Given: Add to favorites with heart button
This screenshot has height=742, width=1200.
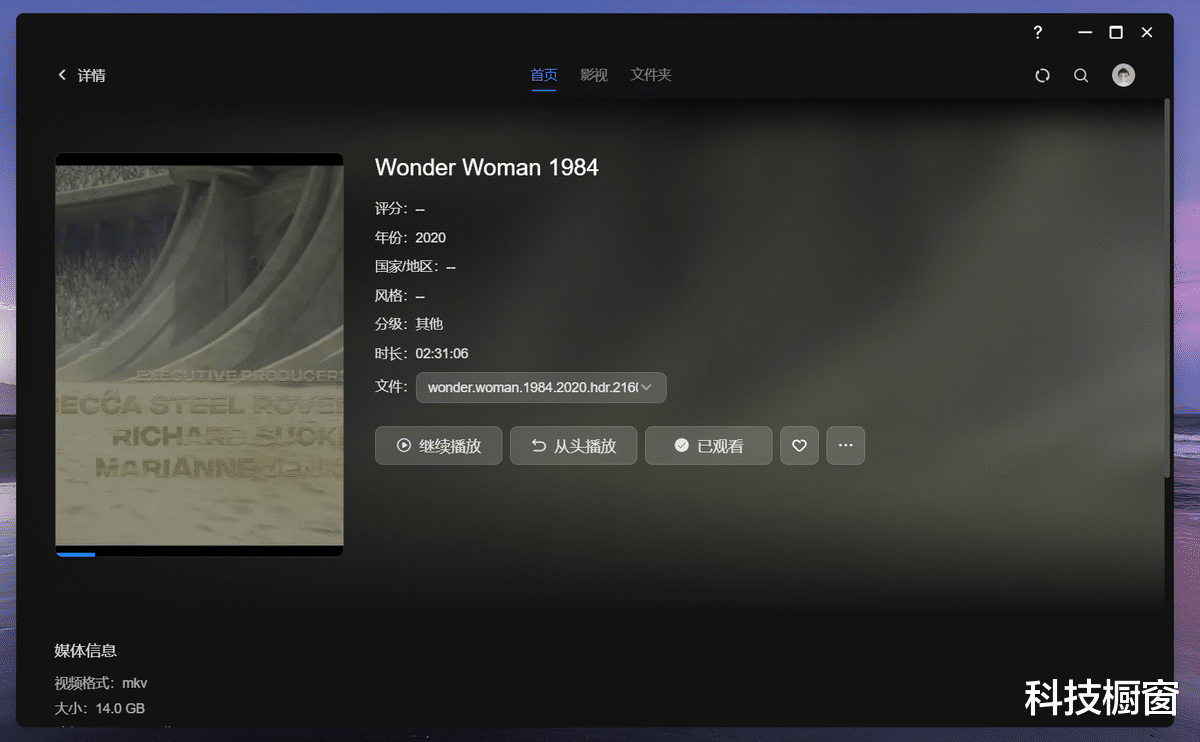Looking at the screenshot, I should pos(799,446).
